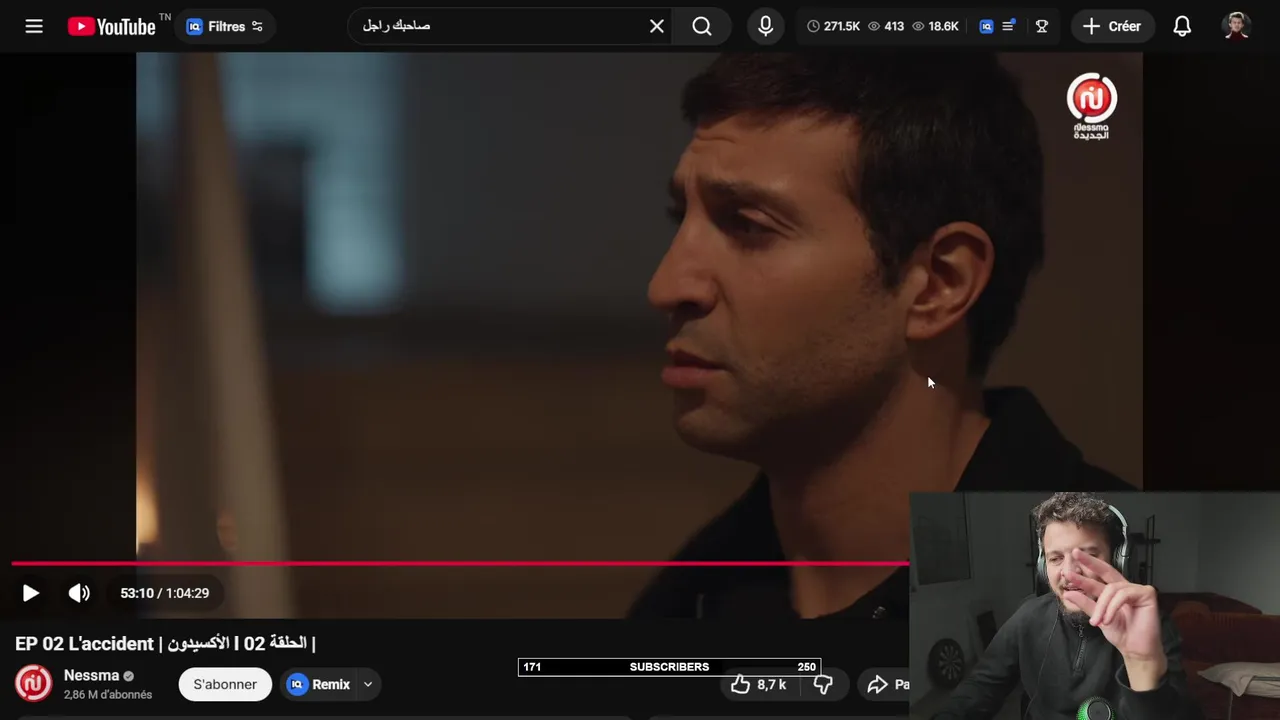
Task: Click the Créer button
Action: point(1112,26)
